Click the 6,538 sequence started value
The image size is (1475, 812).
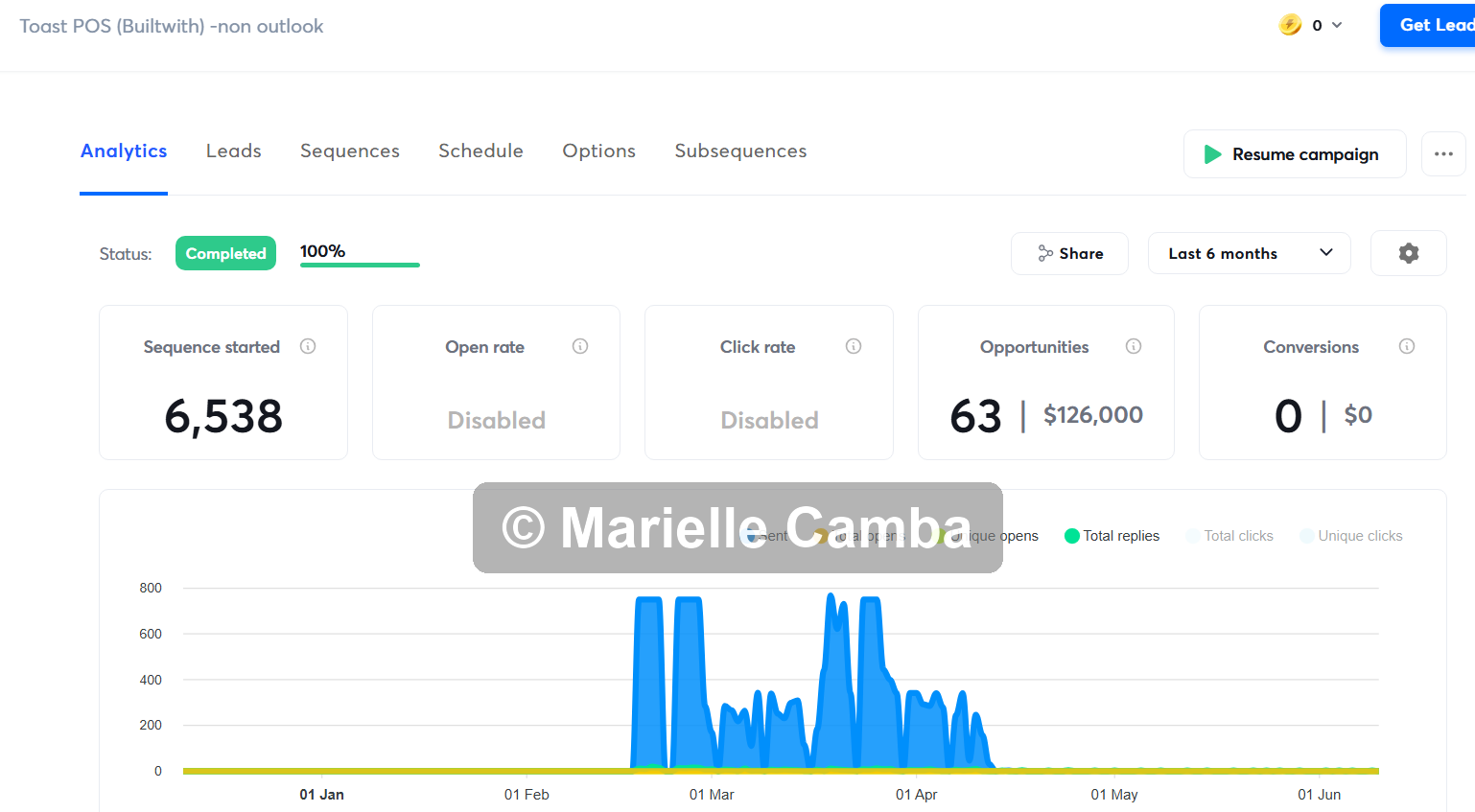pyautogui.click(x=223, y=416)
